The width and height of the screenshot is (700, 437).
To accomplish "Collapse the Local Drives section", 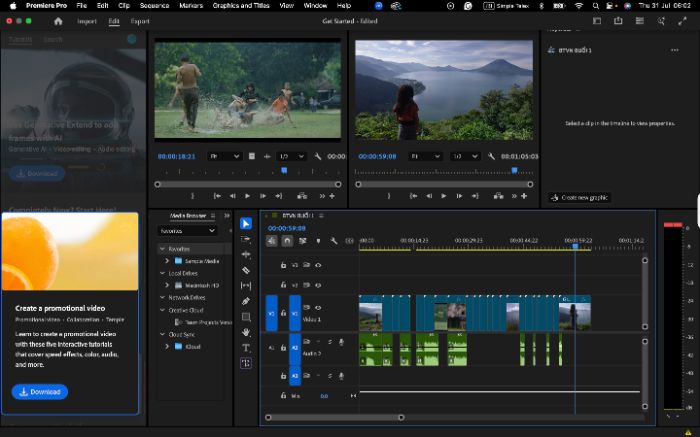I will pyautogui.click(x=162, y=273).
